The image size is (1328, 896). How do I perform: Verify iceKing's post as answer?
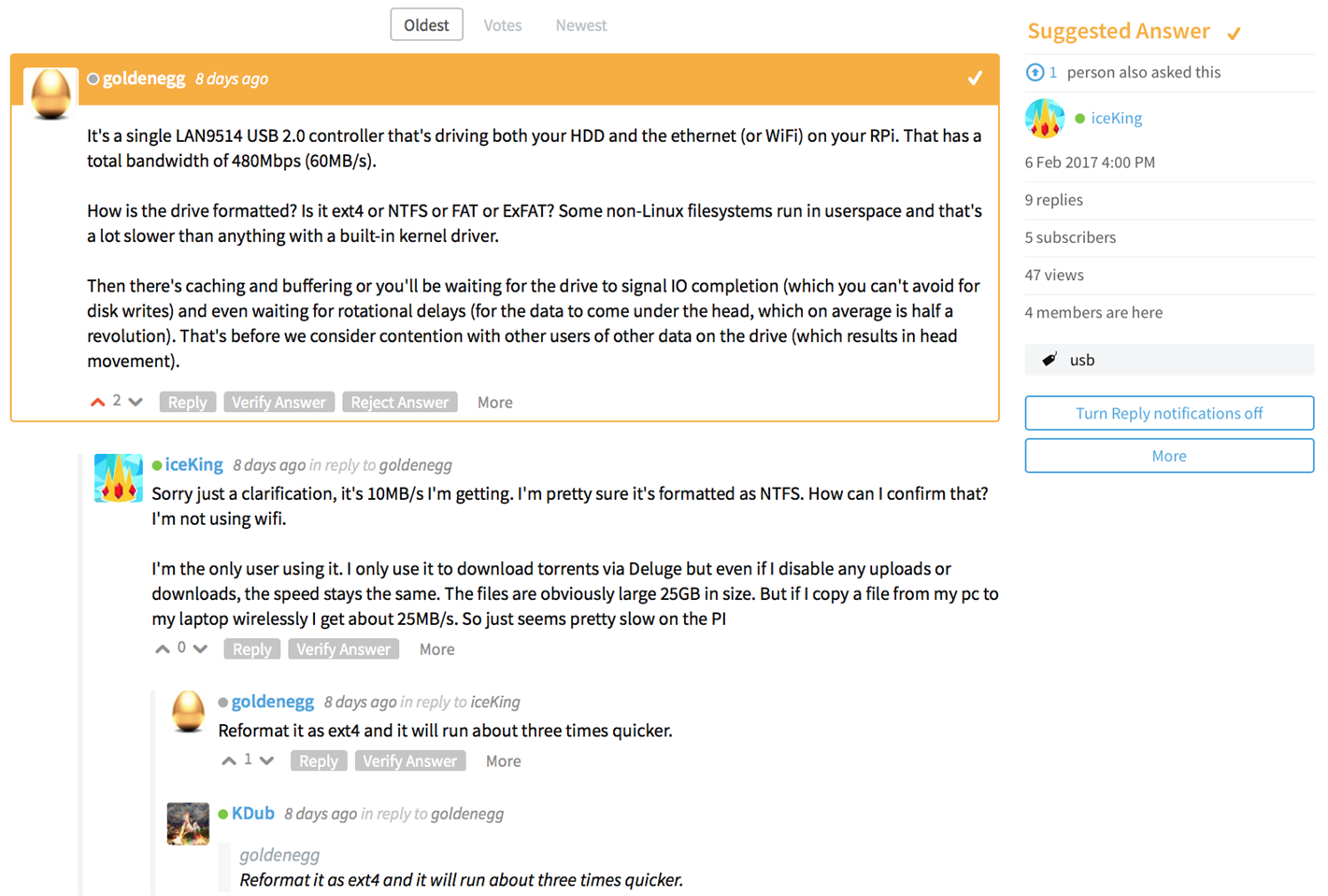343,648
